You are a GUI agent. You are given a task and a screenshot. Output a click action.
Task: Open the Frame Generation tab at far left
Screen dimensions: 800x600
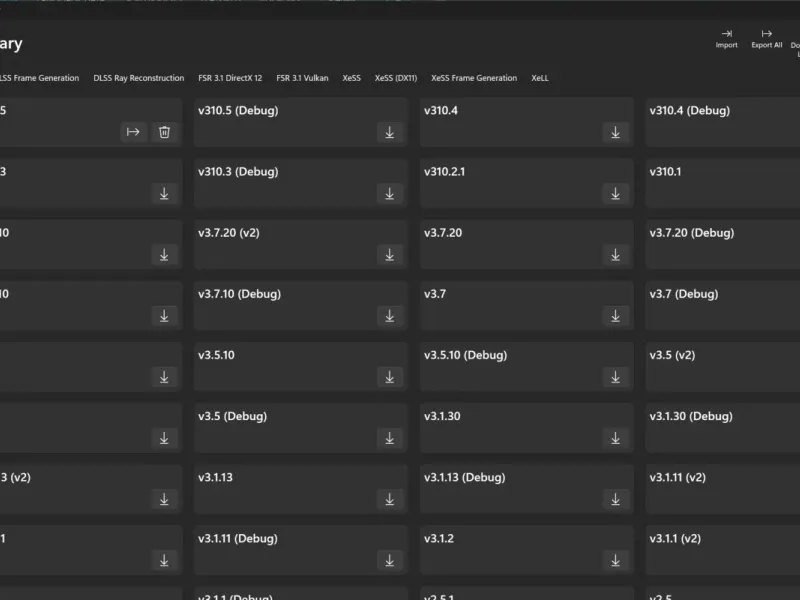(x=39, y=78)
